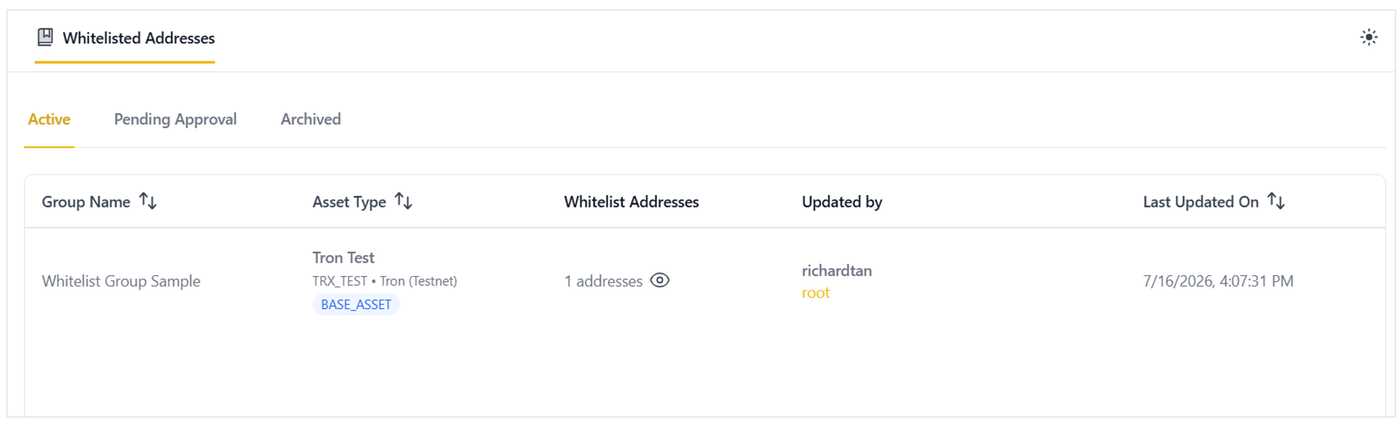Image resolution: width=1400 pixels, height=426 pixels.
Task: Sort by Last Updated On arrows icon
Action: [1276, 202]
